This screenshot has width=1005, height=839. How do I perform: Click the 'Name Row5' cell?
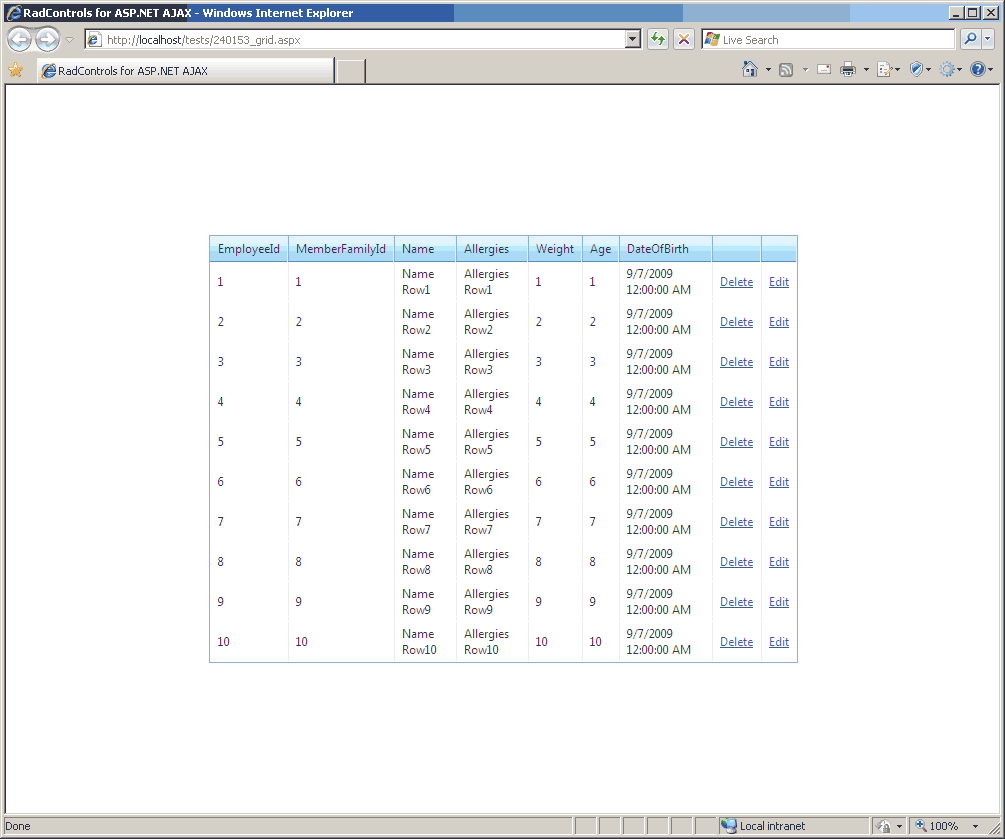pyautogui.click(x=425, y=442)
